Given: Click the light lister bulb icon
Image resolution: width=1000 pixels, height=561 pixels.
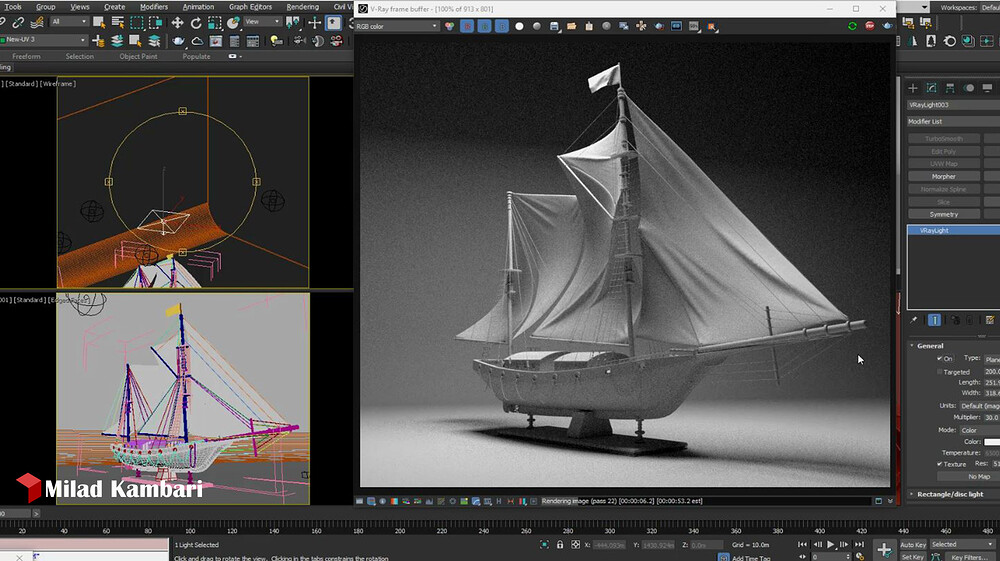Looking at the screenshot, I should [276, 41].
